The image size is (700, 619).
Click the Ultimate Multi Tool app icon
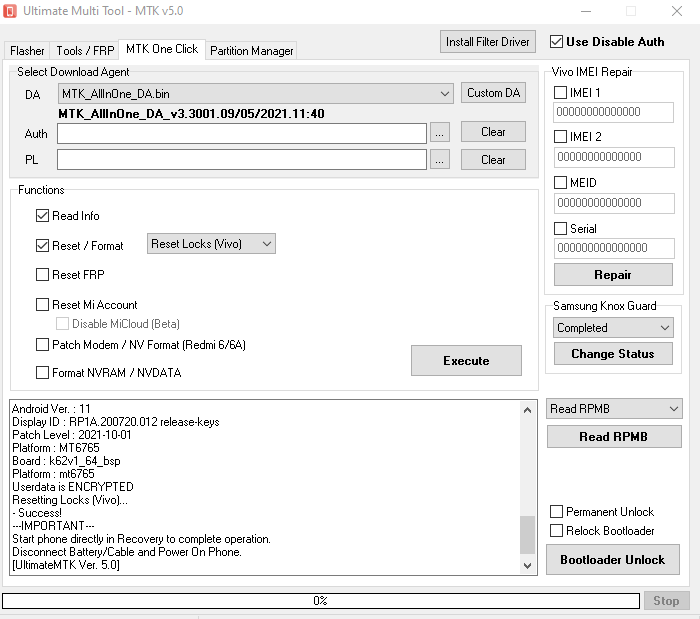click(x=9, y=11)
